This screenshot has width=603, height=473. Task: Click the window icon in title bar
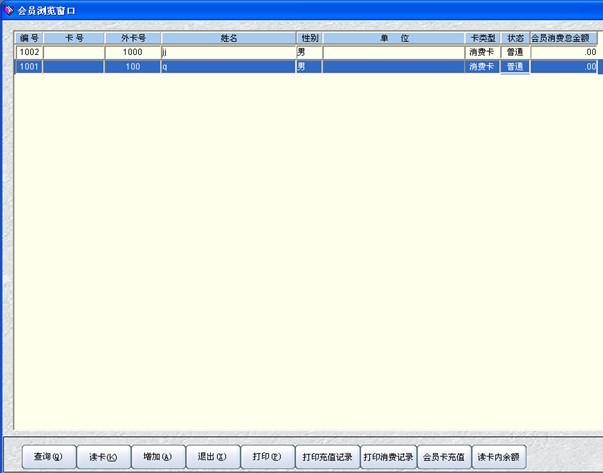pos(8,9)
